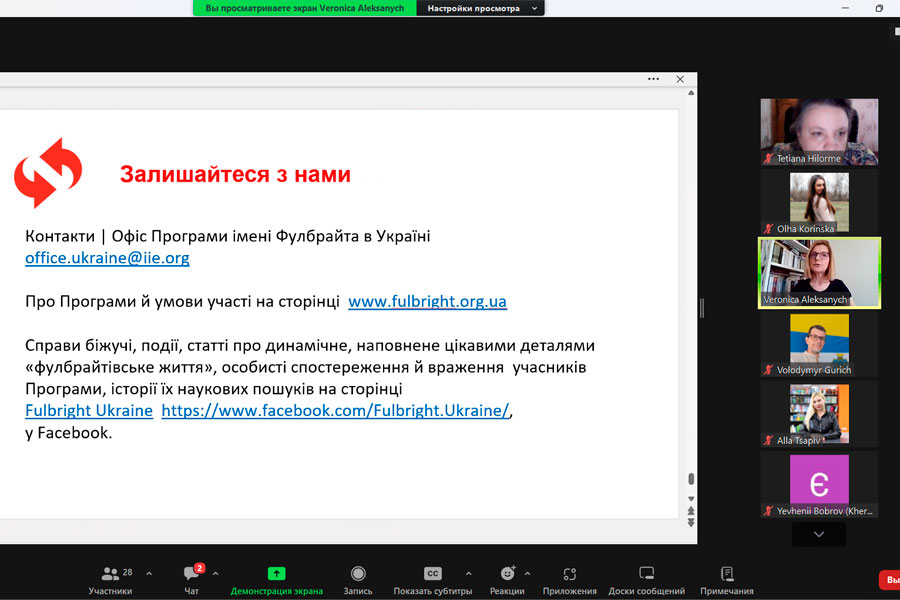Click the scroll-up arrow of the slide scrollbar

691,92
